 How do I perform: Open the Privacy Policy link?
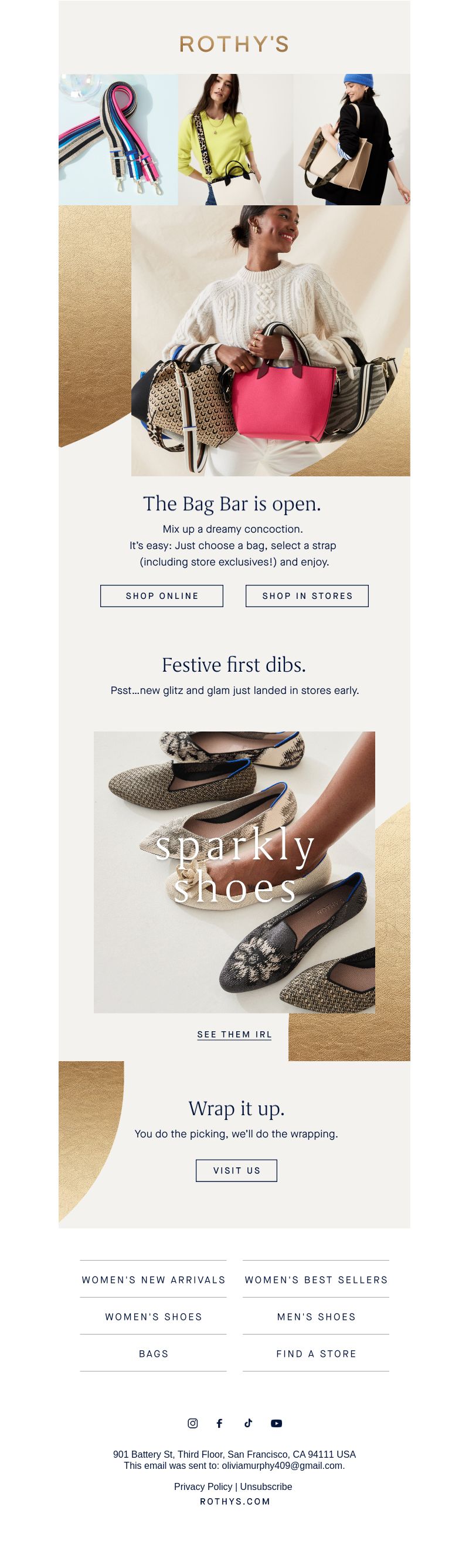pos(203,1486)
